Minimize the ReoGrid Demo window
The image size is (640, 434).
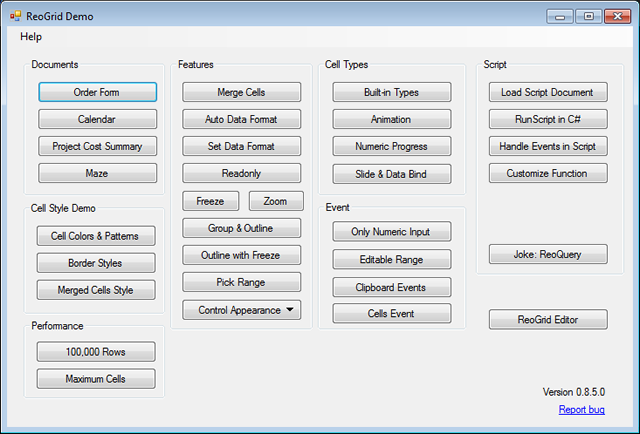[560, 16]
